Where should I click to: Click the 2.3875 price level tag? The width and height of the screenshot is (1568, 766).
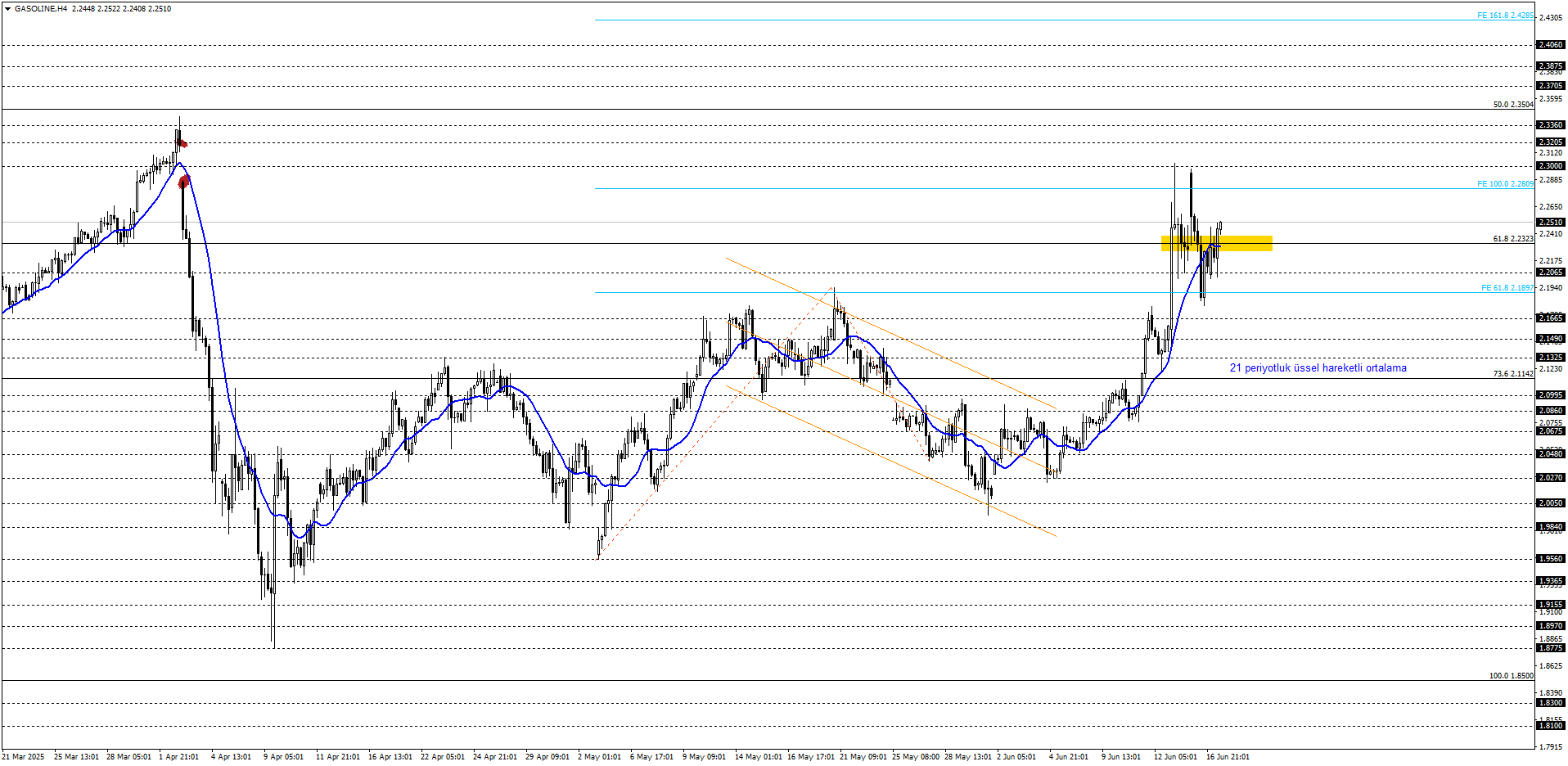1551,66
